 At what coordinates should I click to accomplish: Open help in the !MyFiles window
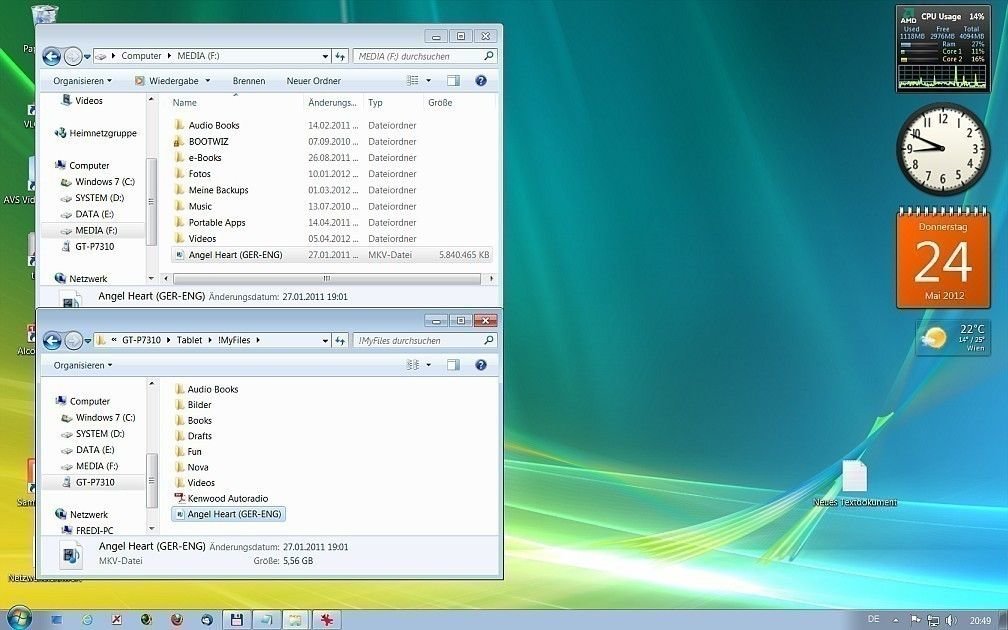click(481, 365)
